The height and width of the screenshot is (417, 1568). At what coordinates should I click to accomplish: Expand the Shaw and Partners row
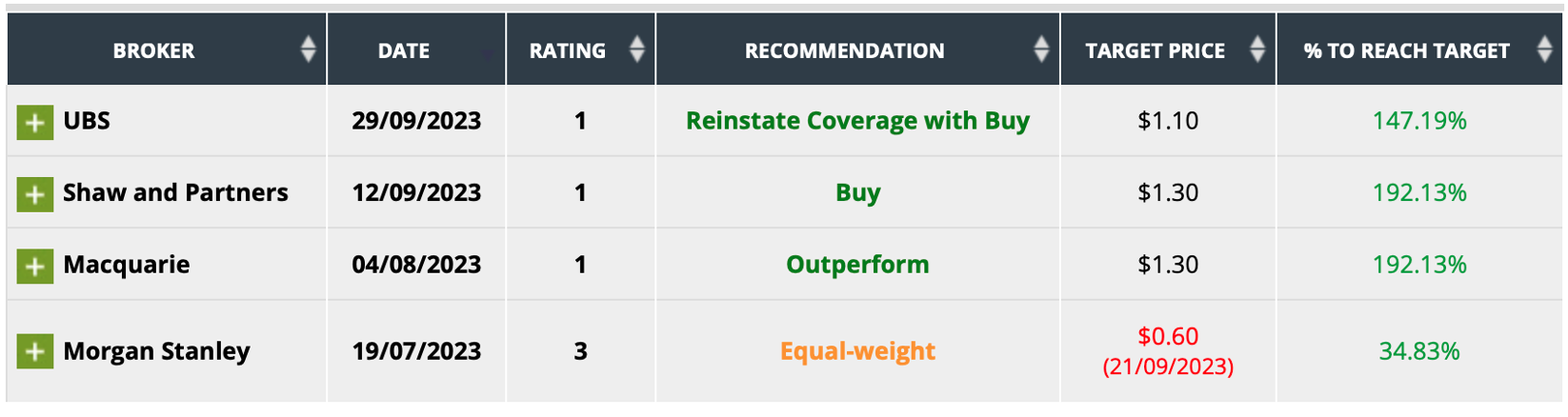coord(34,194)
